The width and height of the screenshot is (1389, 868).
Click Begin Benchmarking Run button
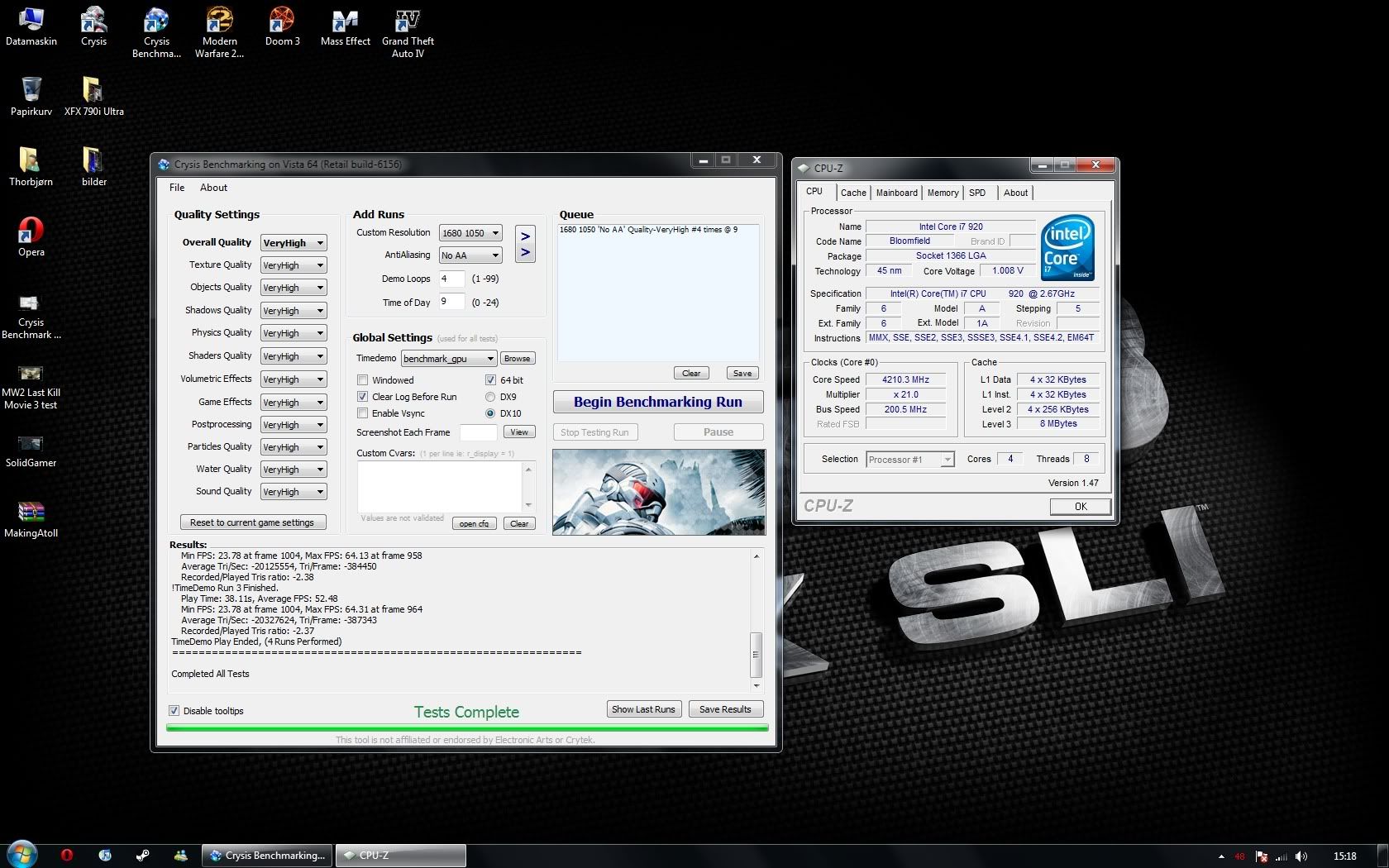tap(658, 402)
